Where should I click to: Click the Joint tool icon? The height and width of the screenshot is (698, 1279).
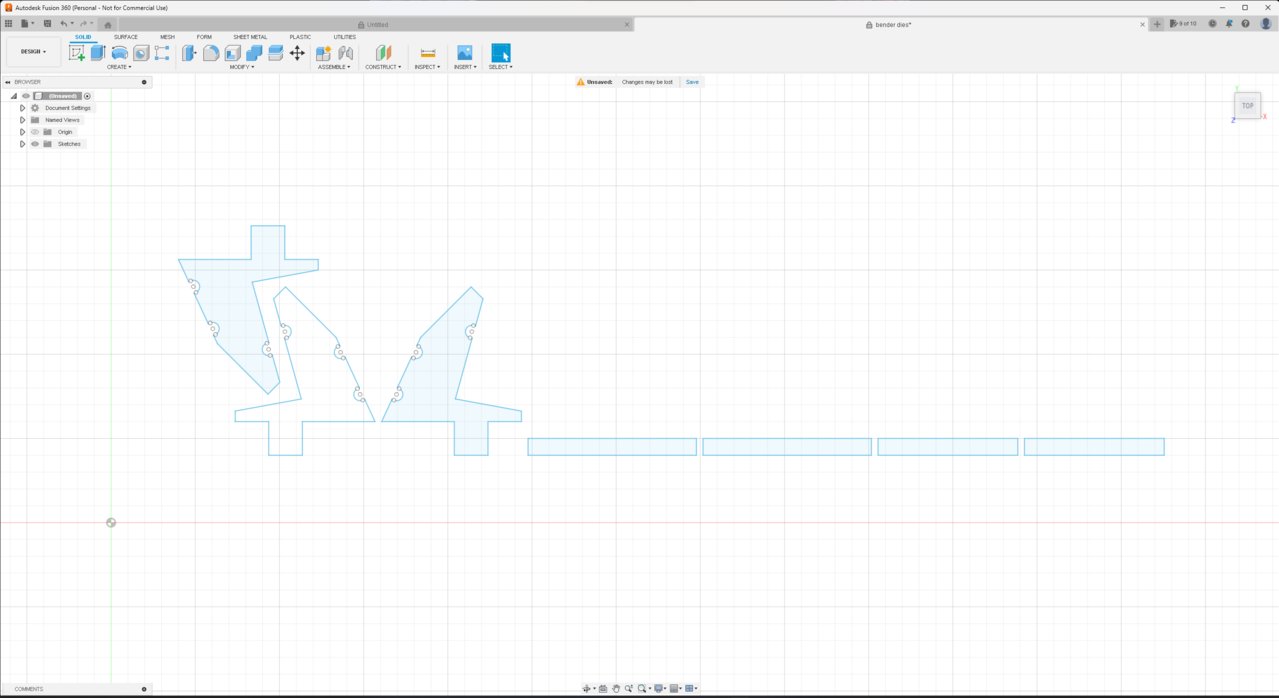pos(345,53)
